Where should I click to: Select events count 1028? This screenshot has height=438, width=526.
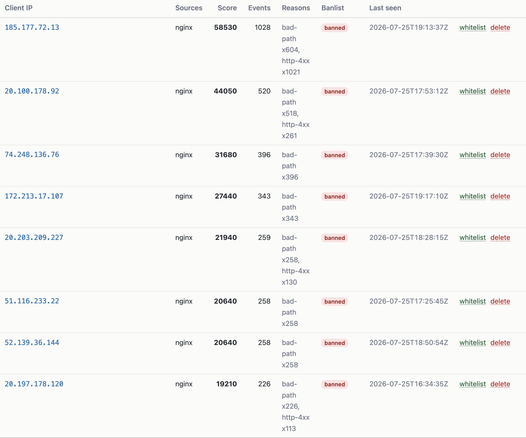coord(263,28)
